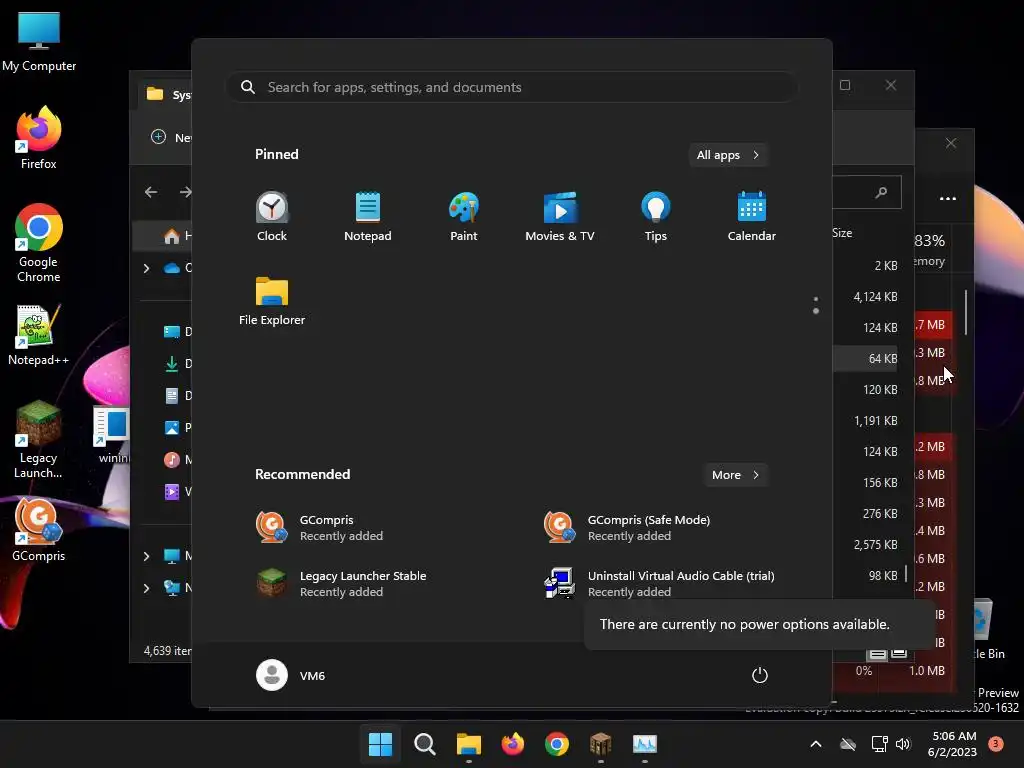Select the Google Chrome desktop shortcut
The image size is (1024, 768).
[x=39, y=243]
